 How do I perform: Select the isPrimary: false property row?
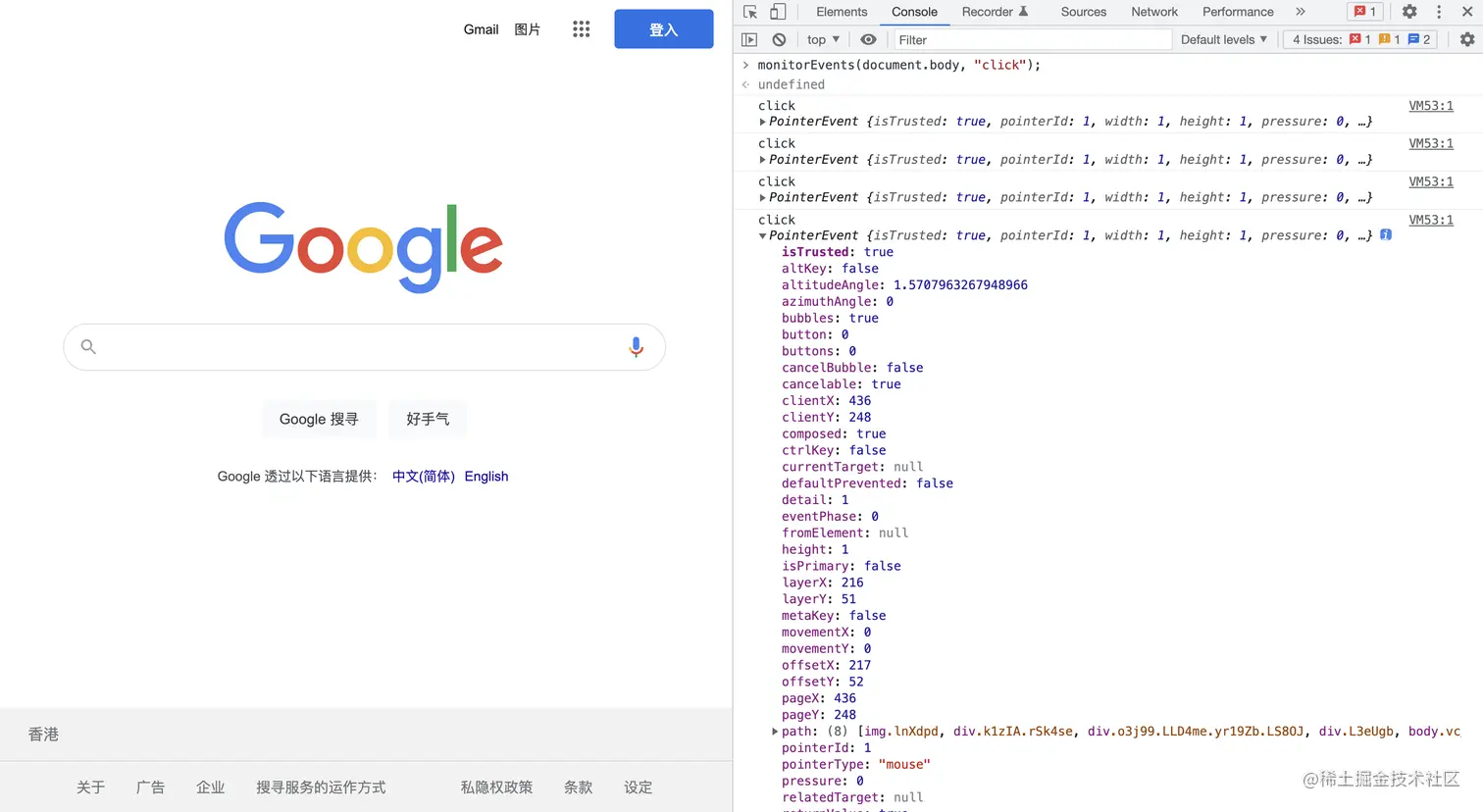(841, 566)
